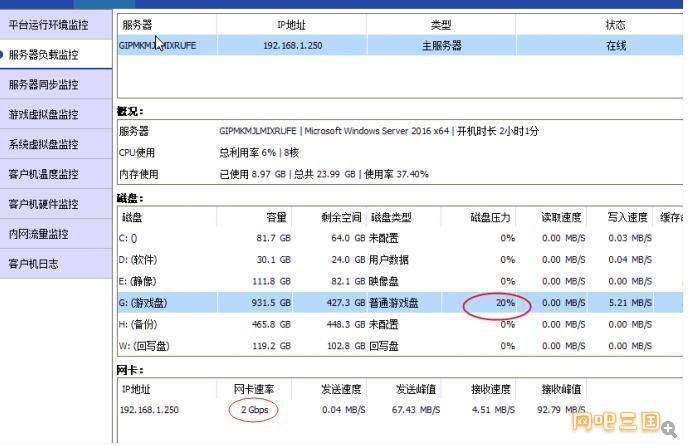Click the 写入速度 column header
Image resolution: width=691 pixels, height=446 pixels.
628,217
